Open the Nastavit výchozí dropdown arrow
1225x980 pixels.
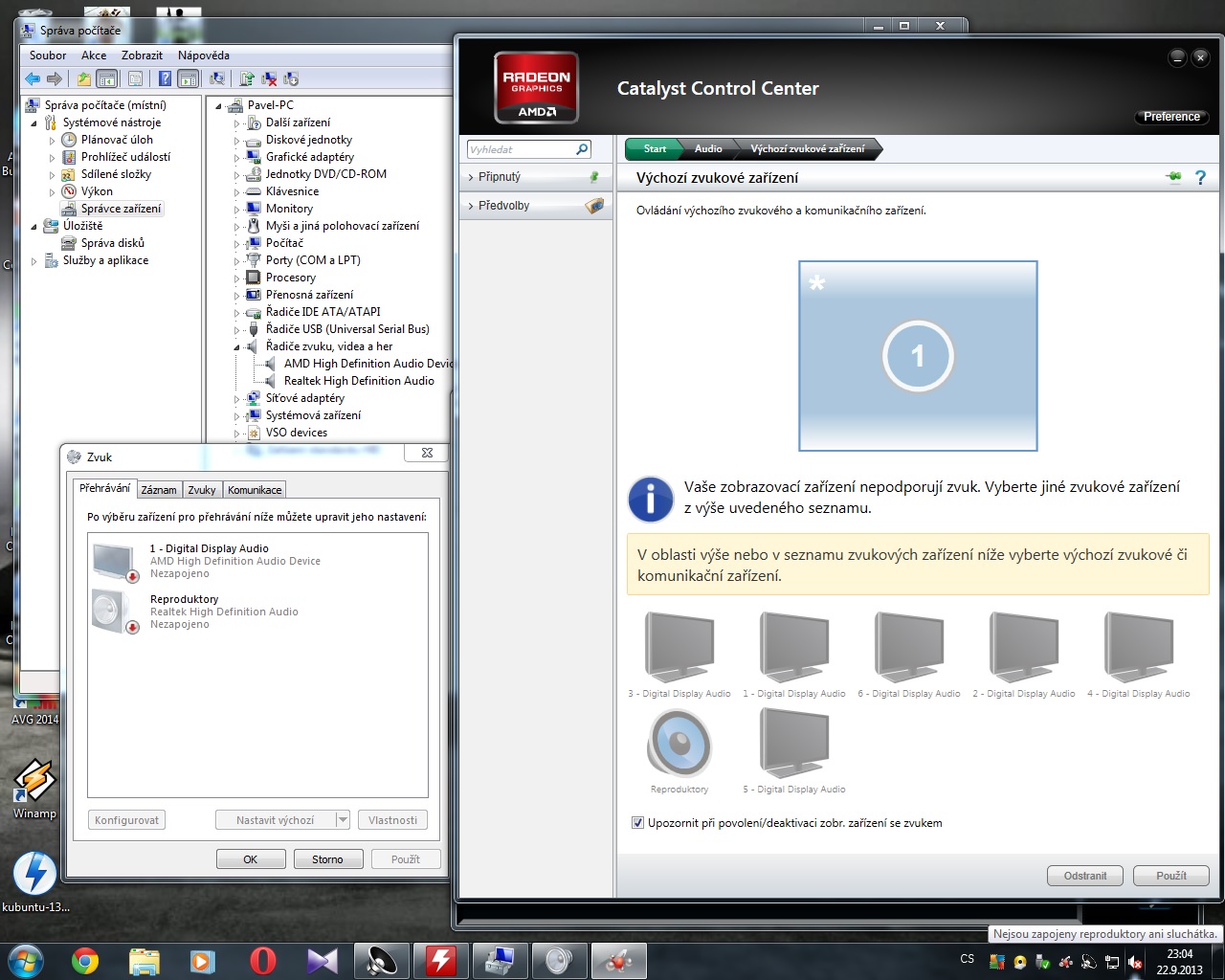point(342,820)
